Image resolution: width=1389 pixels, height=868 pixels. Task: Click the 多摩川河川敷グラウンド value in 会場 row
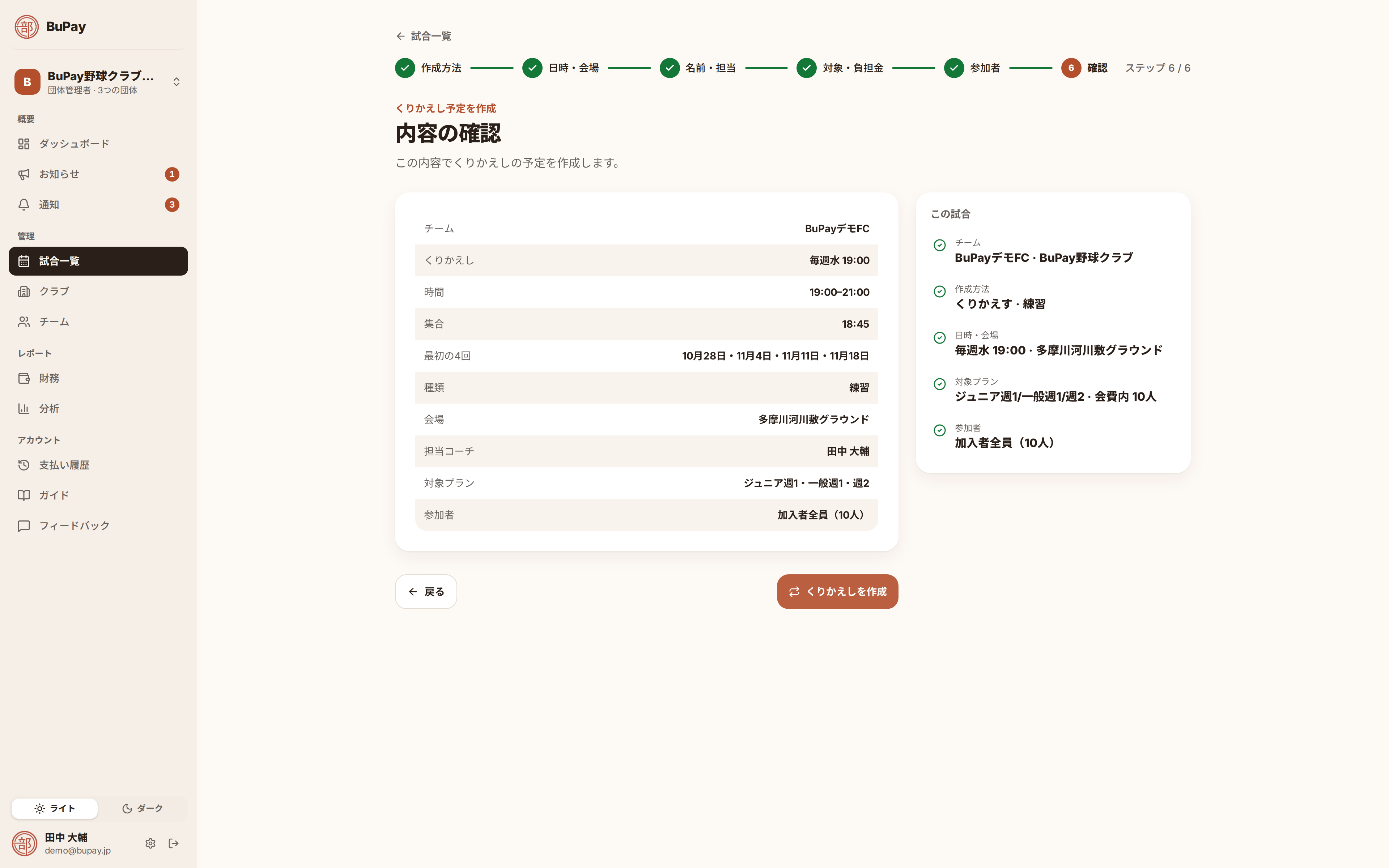coord(813,420)
